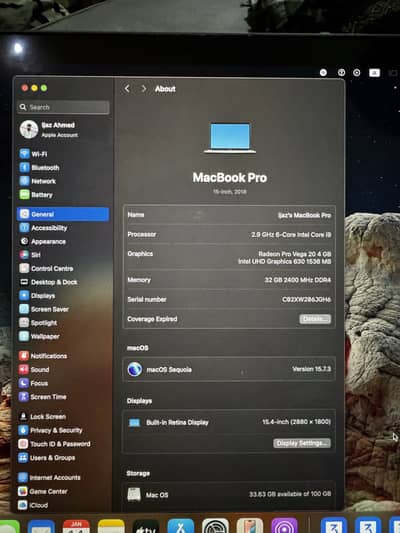Image resolution: width=400 pixels, height=533 pixels.
Task: Open Apple TV from the Dock
Action: [x=146, y=526]
